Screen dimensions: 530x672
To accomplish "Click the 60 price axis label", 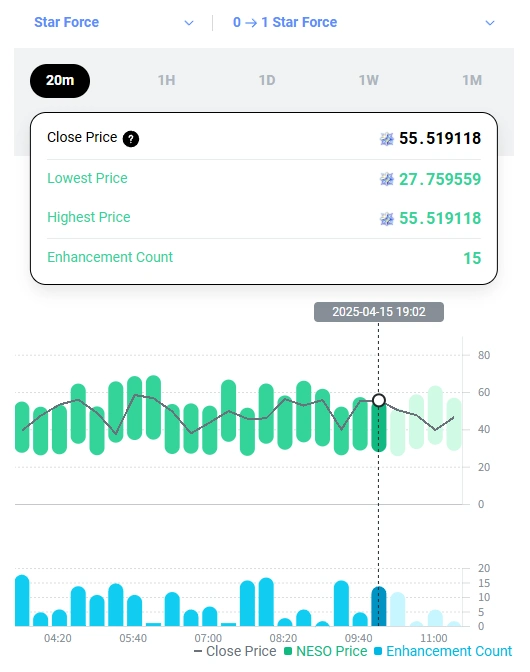I will (484, 392).
